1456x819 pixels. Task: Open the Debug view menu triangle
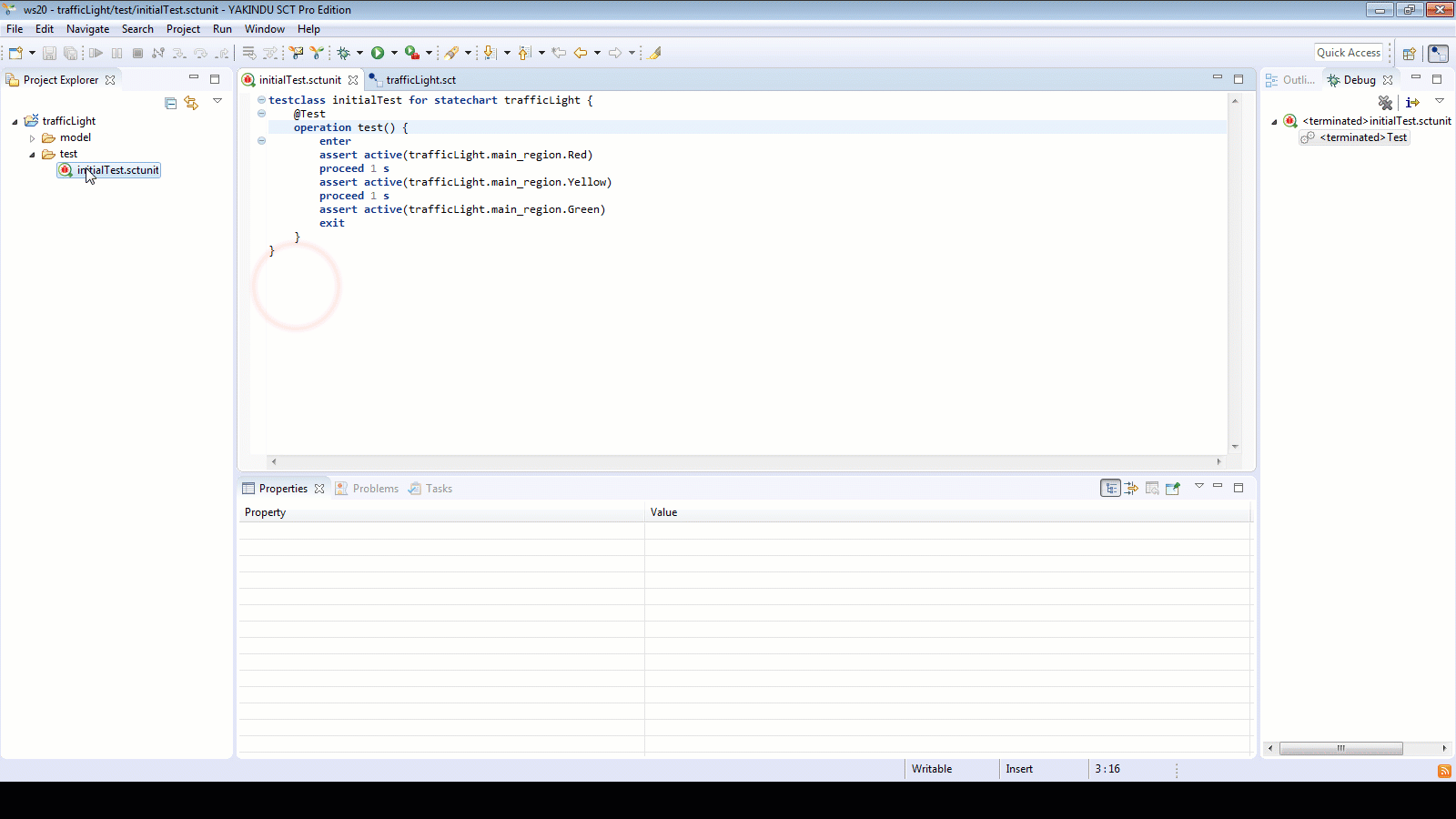tap(1440, 101)
